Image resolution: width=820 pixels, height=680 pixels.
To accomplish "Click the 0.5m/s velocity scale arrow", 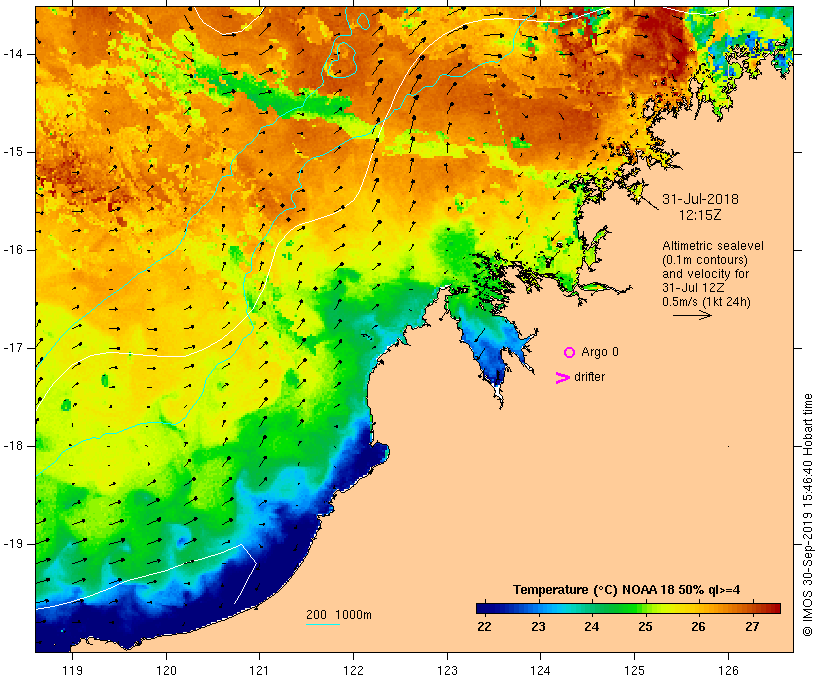I will [692, 315].
